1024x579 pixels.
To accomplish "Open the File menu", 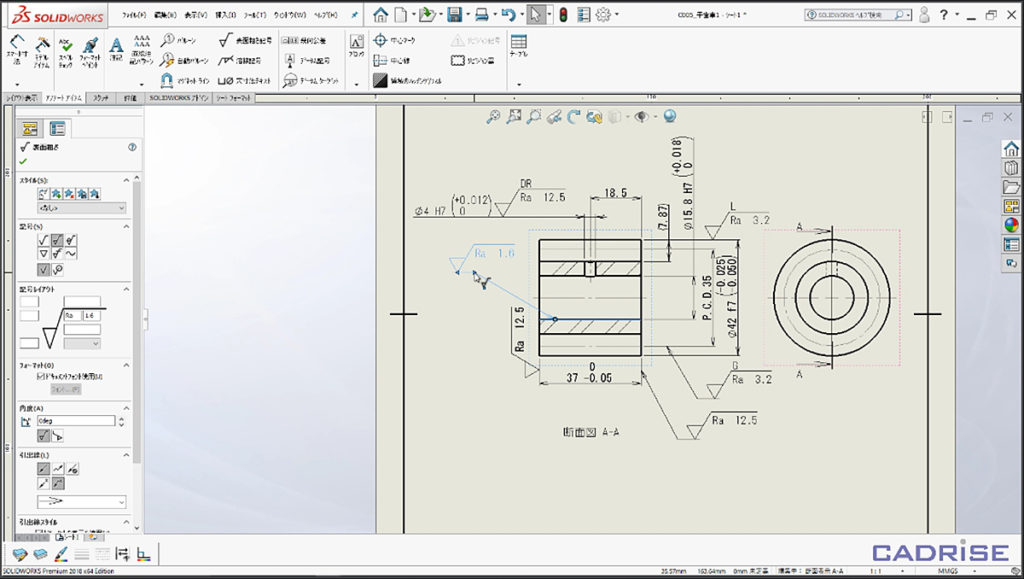I will tap(132, 16).
